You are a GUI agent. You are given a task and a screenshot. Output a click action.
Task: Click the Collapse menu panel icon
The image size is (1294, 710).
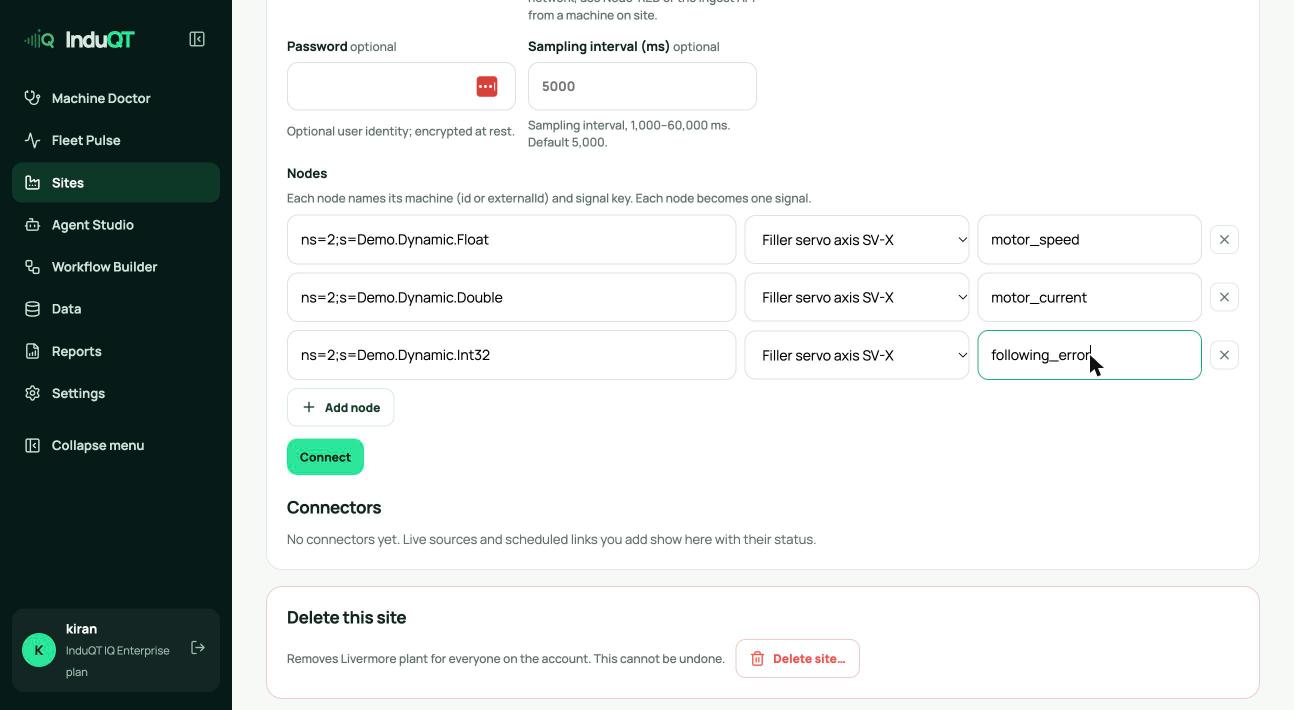(x=33, y=445)
